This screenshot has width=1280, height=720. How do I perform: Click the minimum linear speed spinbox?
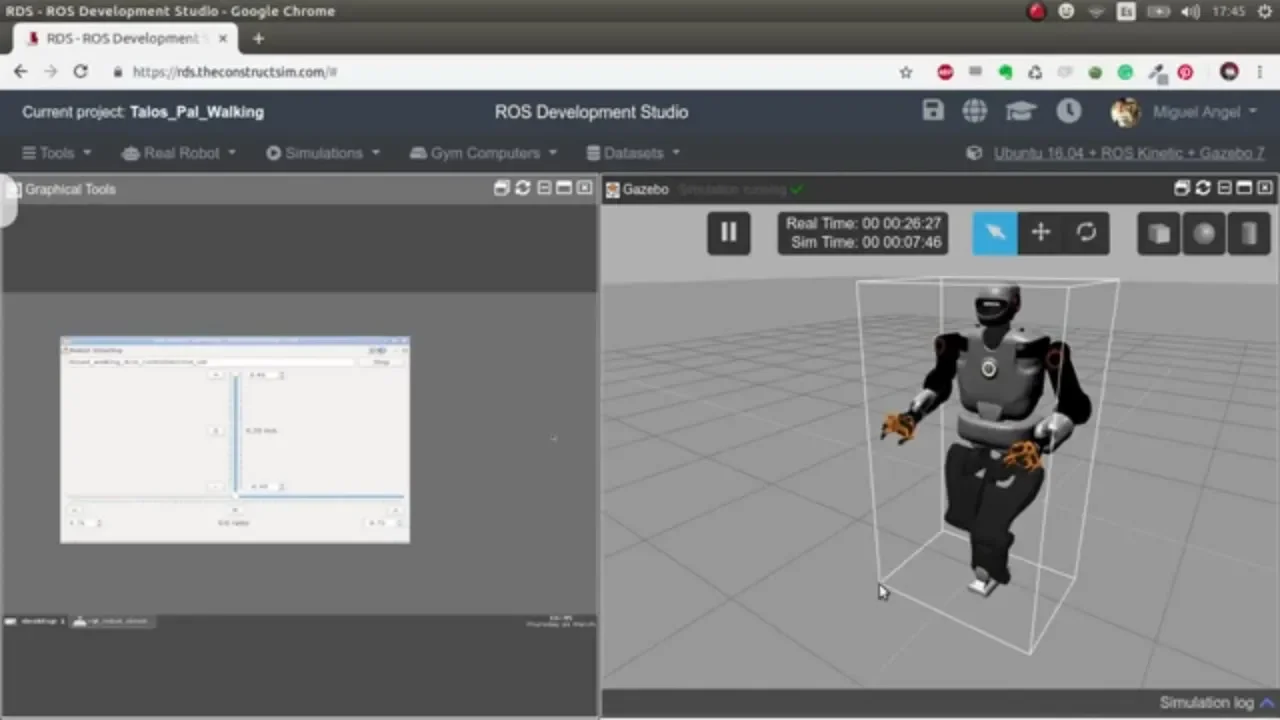coord(266,486)
